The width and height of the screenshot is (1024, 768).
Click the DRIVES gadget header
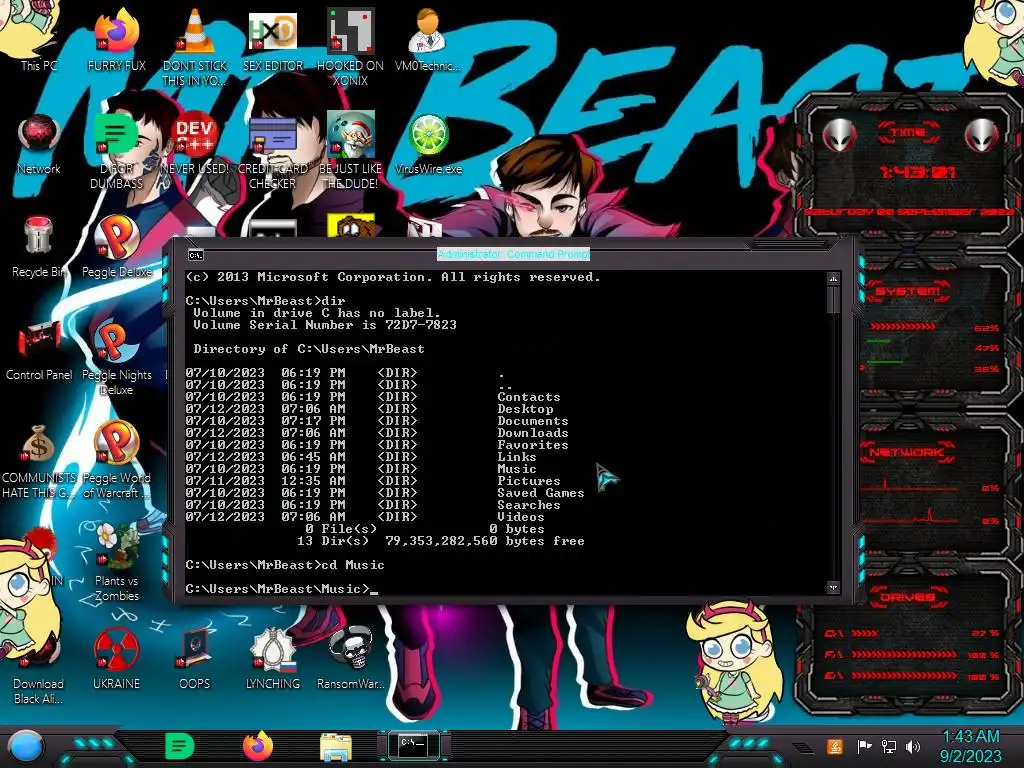(x=908, y=597)
